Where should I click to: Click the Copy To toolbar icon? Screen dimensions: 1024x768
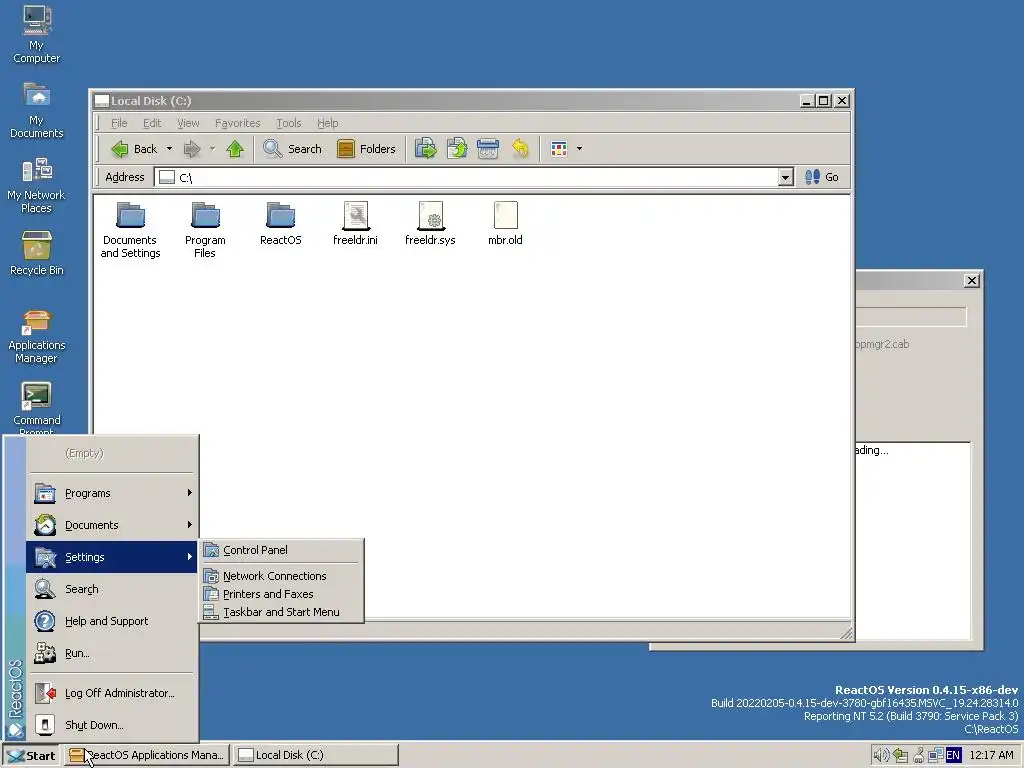click(x=457, y=149)
